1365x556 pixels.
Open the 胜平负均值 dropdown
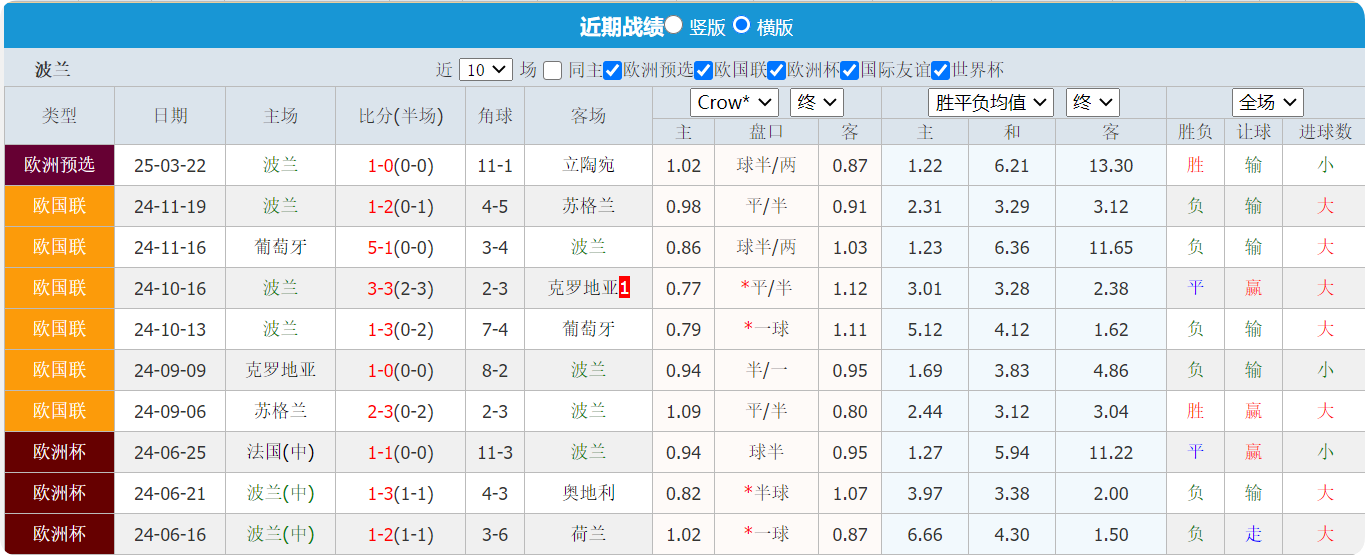pos(991,102)
